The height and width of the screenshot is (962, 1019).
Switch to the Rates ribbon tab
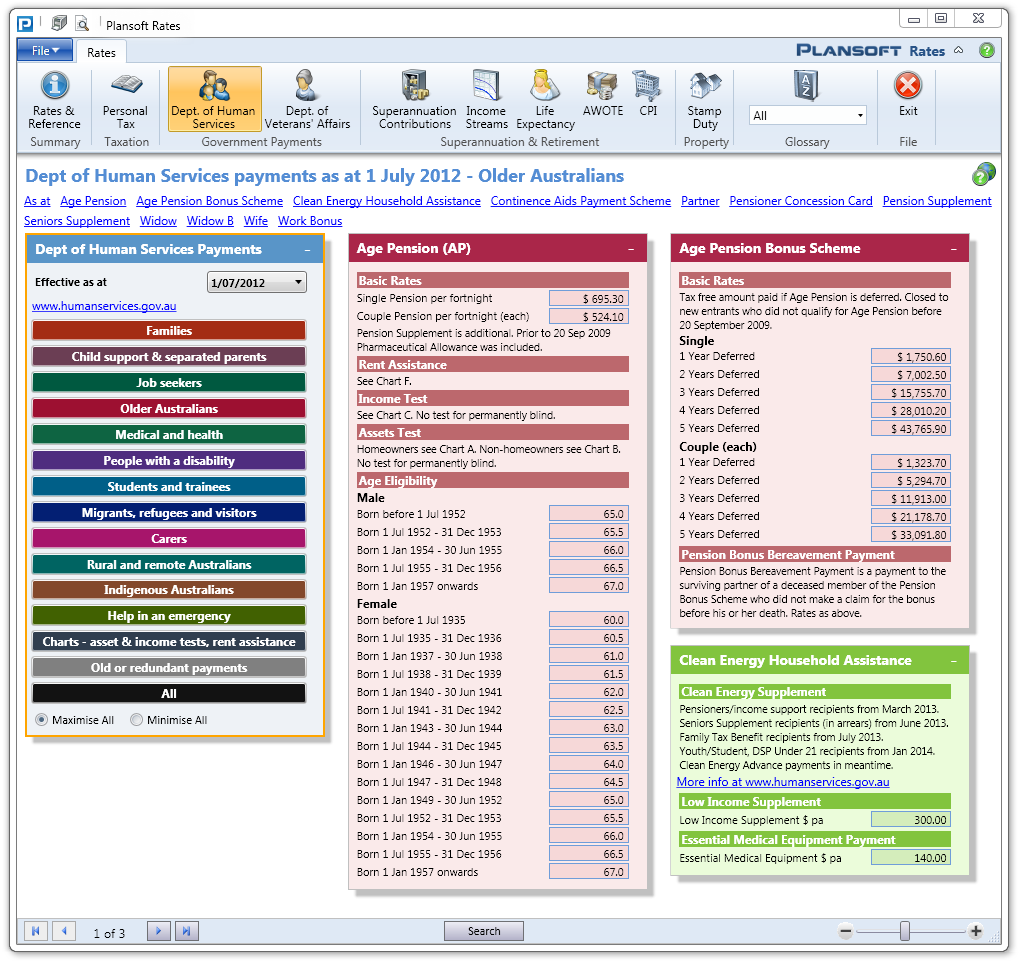(101, 52)
